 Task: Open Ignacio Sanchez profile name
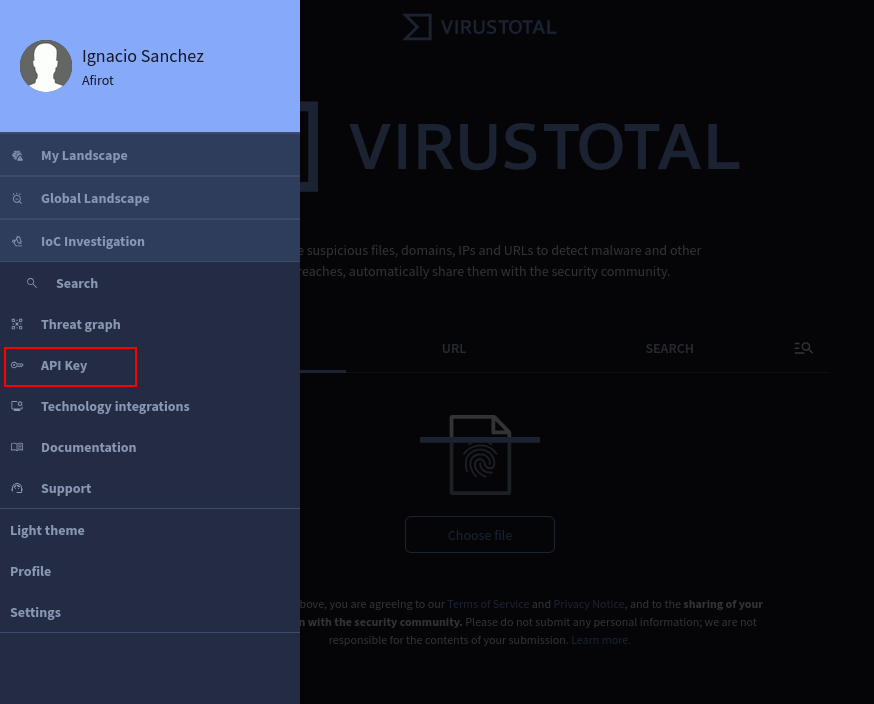coord(143,56)
